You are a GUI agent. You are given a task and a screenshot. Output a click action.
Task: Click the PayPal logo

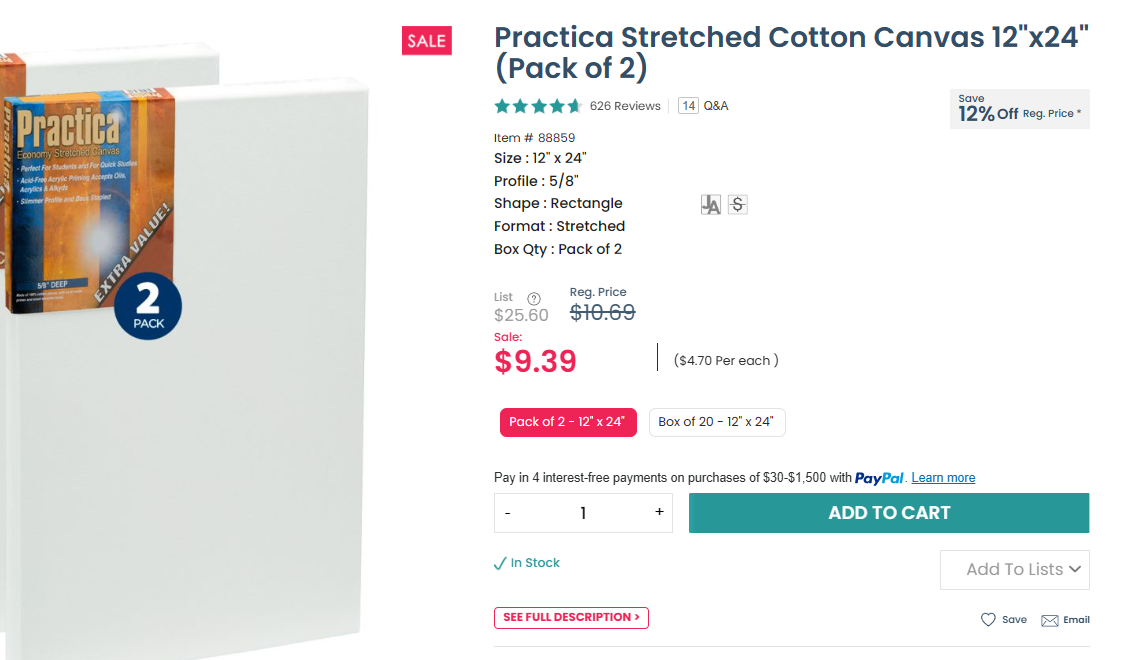[x=879, y=478]
